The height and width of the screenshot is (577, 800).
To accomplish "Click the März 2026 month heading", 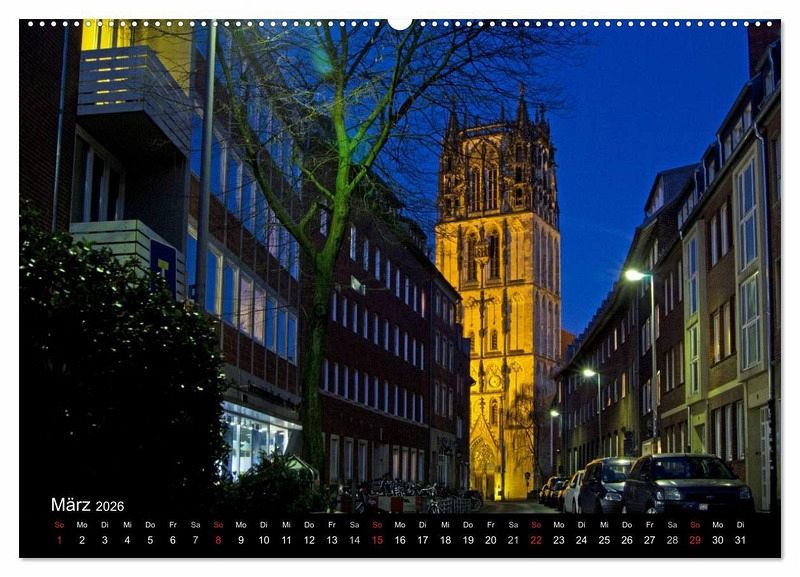I will (x=88, y=505).
